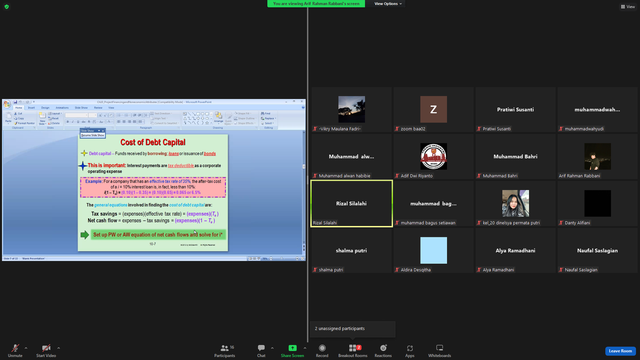The image size is (640, 360).
Task: Click the View layout button at the top right
Action: (628, 7)
